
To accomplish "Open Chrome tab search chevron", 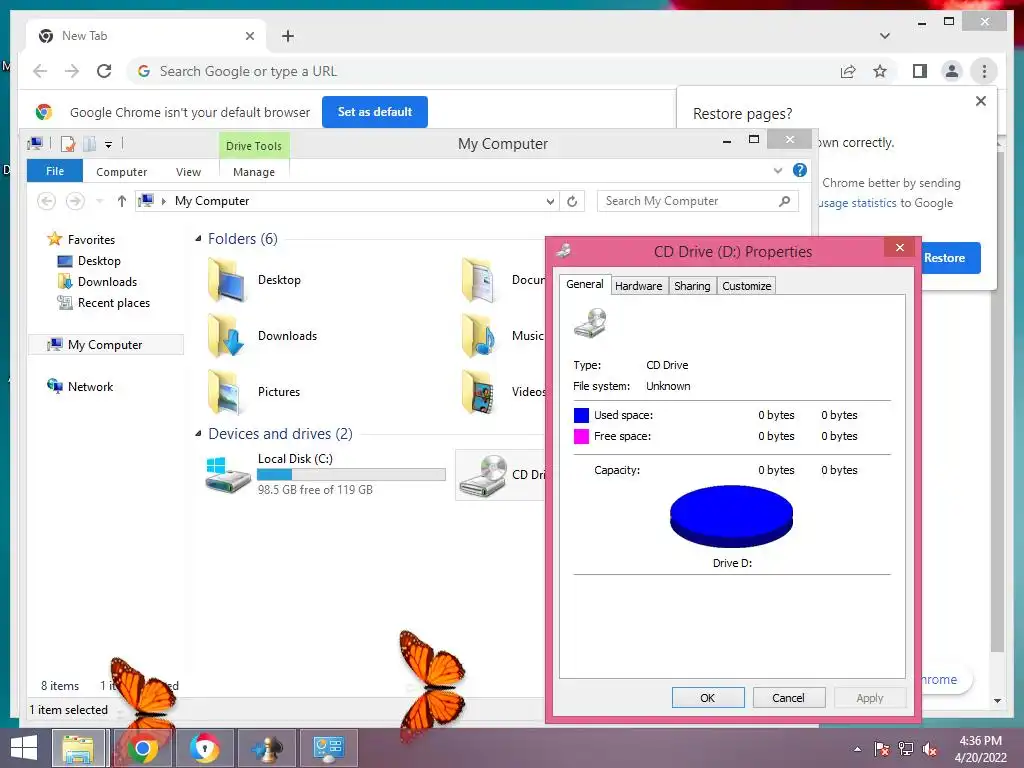I will click(x=884, y=36).
